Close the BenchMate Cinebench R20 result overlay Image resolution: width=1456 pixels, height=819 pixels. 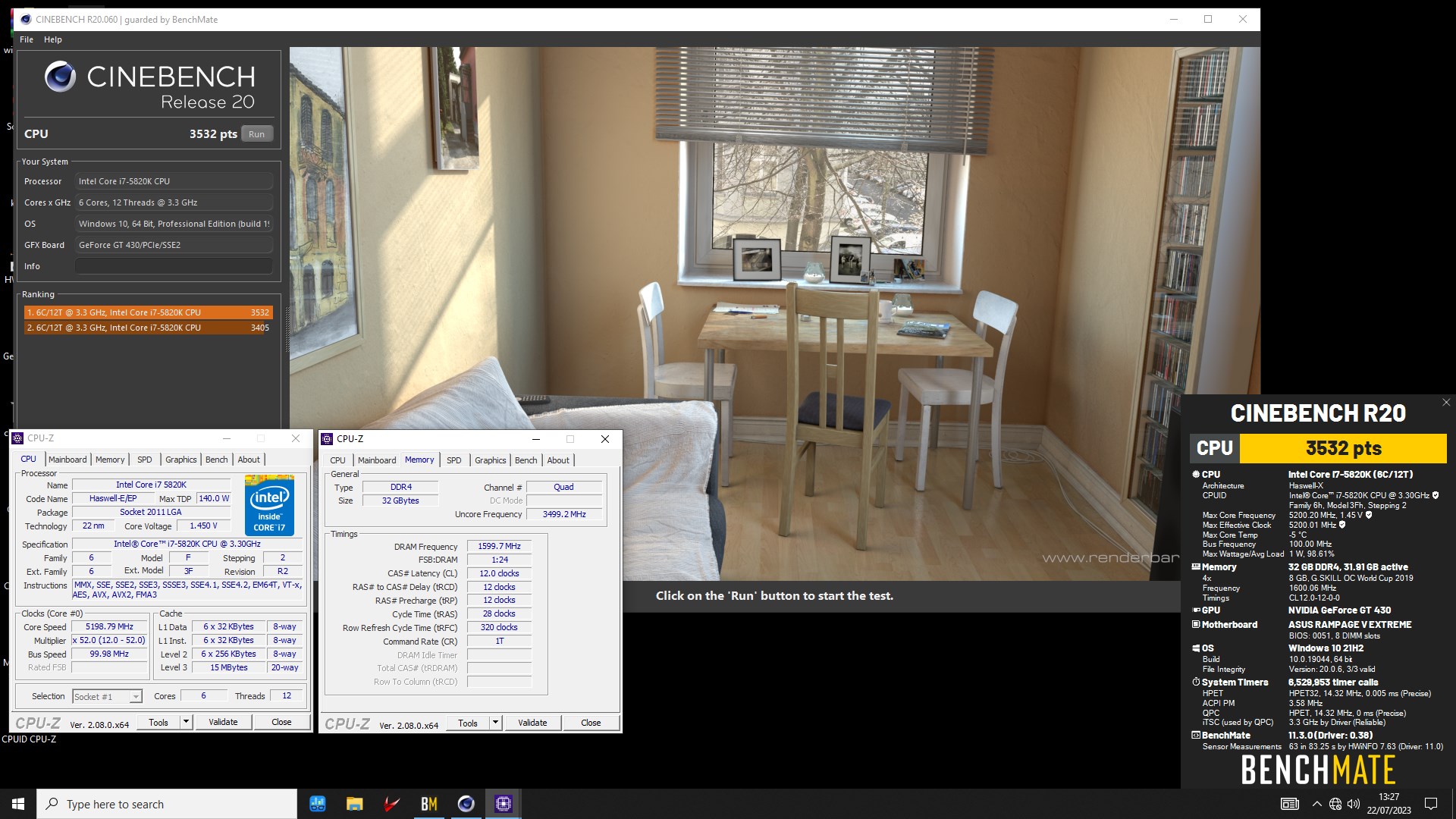click(x=1446, y=403)
